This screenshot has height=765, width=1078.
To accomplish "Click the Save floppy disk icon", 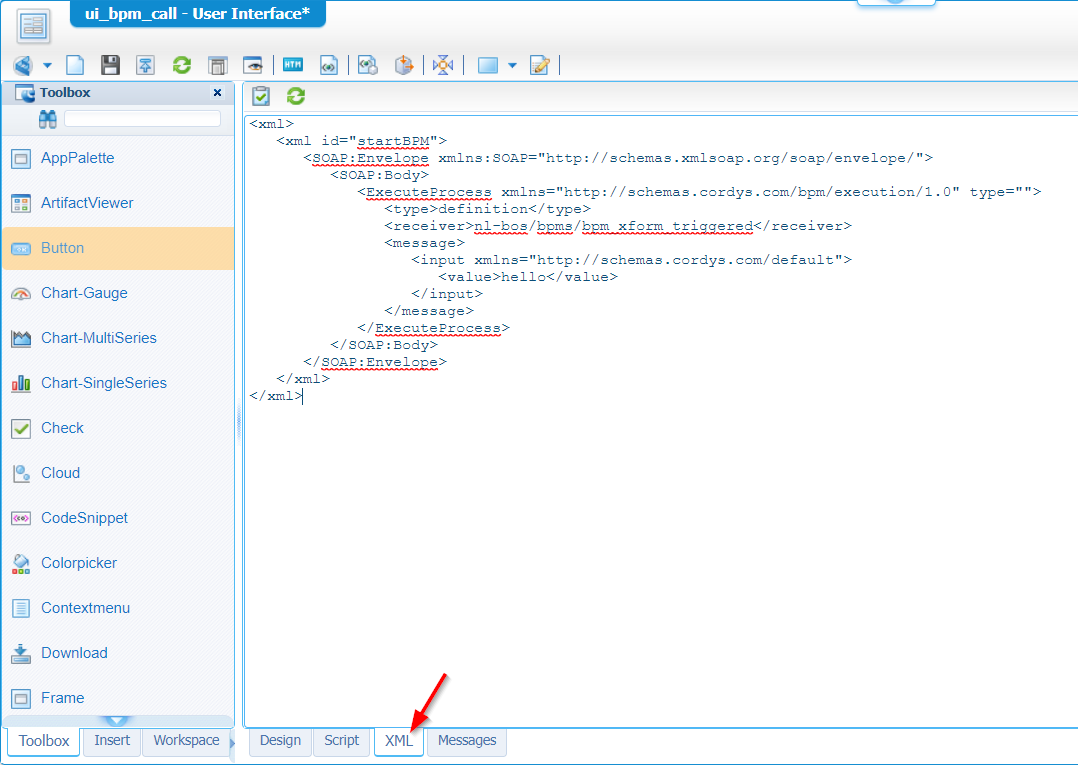I will point(111,65).
